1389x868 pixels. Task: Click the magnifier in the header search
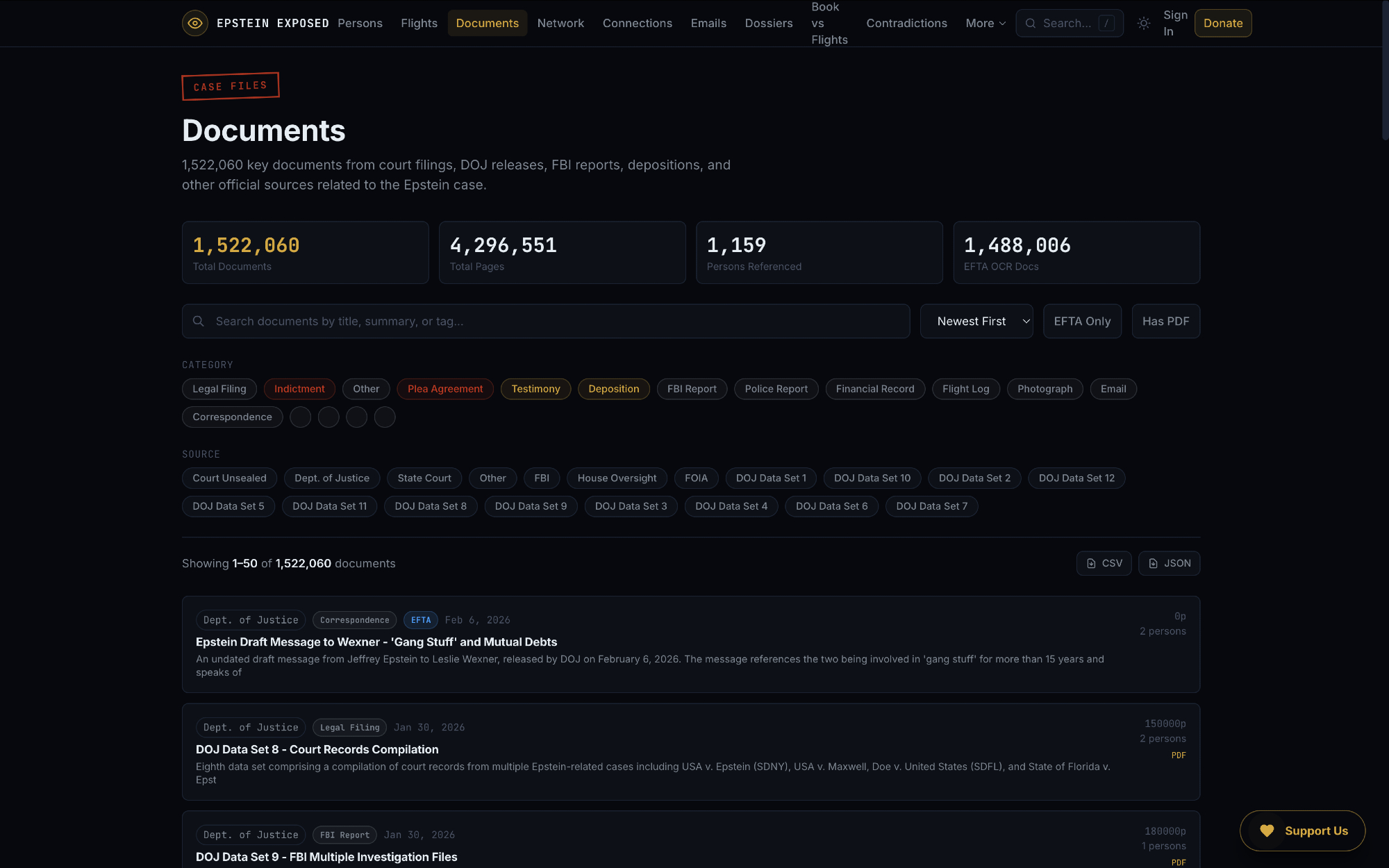(x=1031, y=23)
